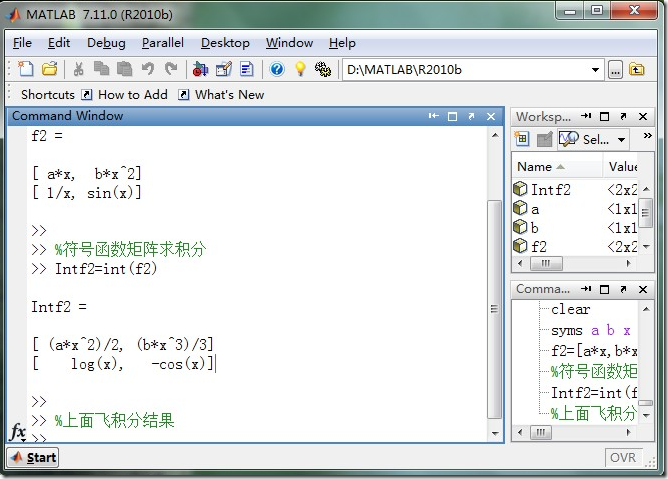Click the Cut scissors icon

[x=78, y=69]
